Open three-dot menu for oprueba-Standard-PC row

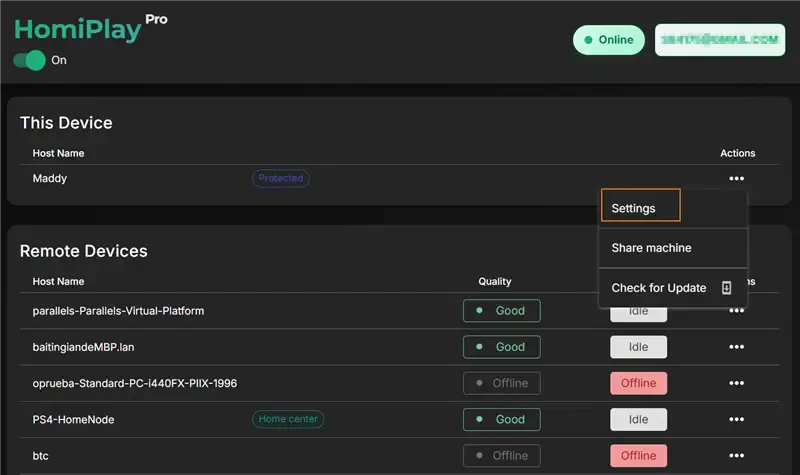736,383
